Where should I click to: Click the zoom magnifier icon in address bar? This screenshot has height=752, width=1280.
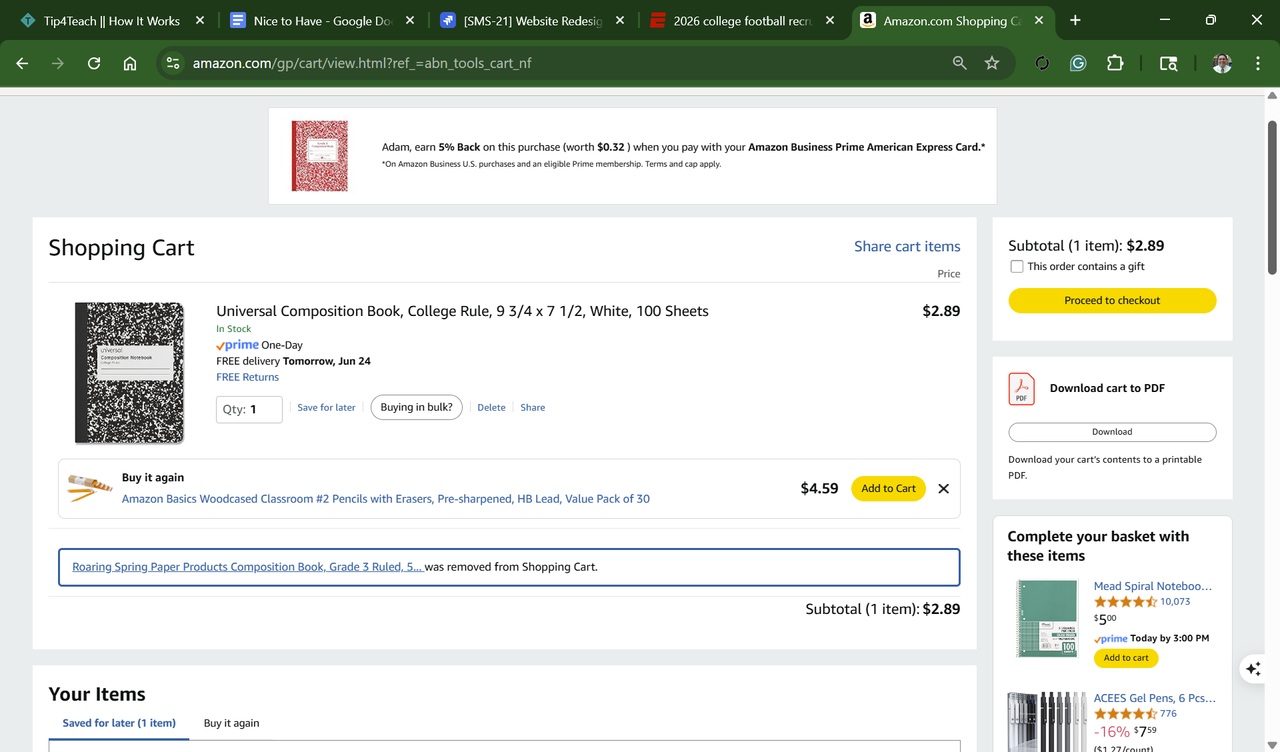tap(960, 63)
